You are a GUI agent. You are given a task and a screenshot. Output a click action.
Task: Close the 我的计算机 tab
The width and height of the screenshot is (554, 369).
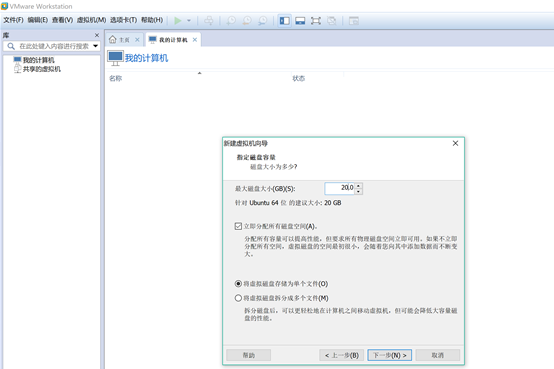(195, 40)
